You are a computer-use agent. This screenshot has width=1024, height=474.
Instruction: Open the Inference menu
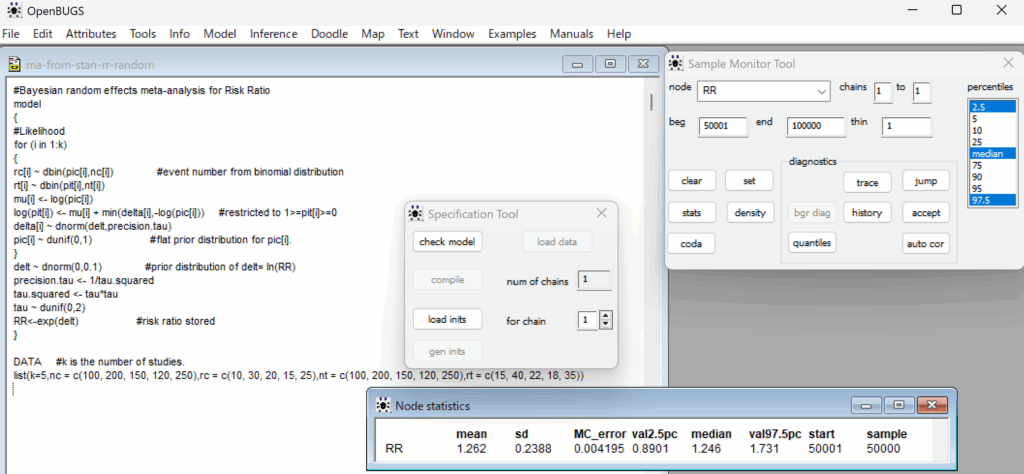pos(274,34)
